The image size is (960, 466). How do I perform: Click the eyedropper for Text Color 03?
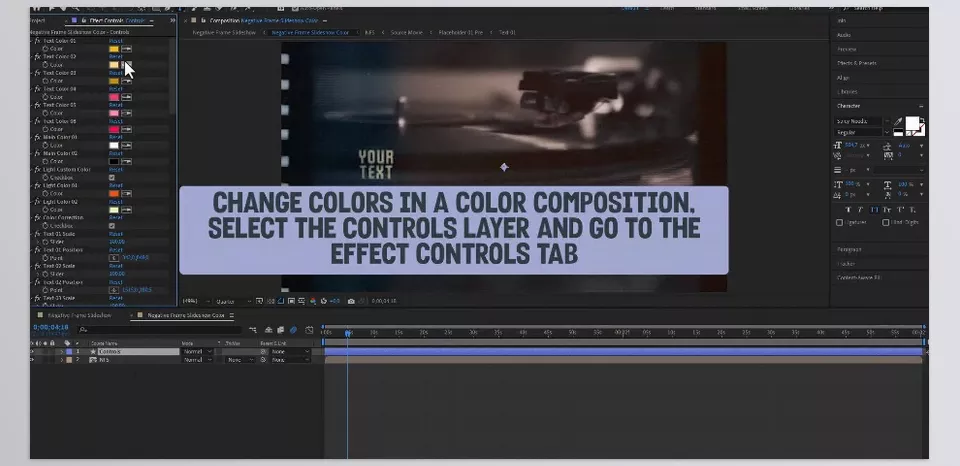127,81
